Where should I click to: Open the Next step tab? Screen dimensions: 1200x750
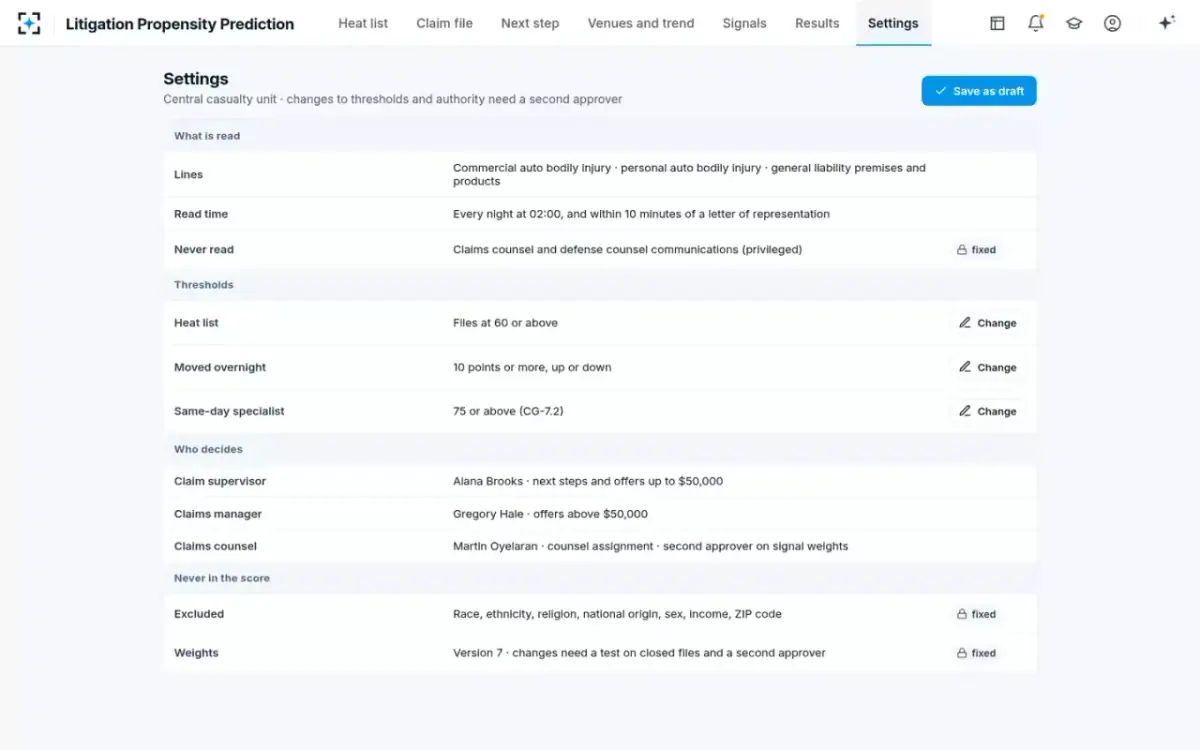point(530,23)
